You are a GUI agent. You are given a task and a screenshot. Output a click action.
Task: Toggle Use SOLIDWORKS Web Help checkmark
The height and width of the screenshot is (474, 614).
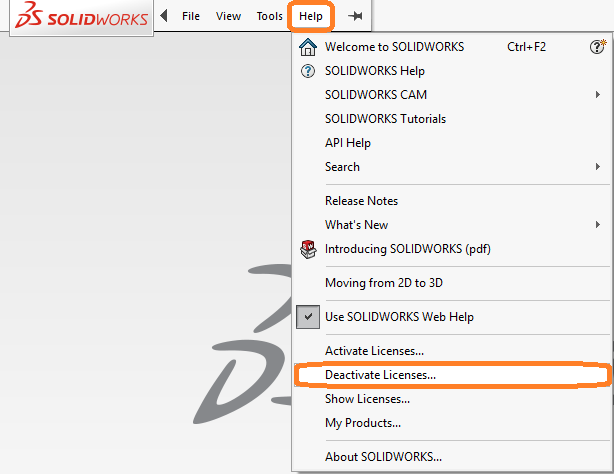tap(308, 317)
